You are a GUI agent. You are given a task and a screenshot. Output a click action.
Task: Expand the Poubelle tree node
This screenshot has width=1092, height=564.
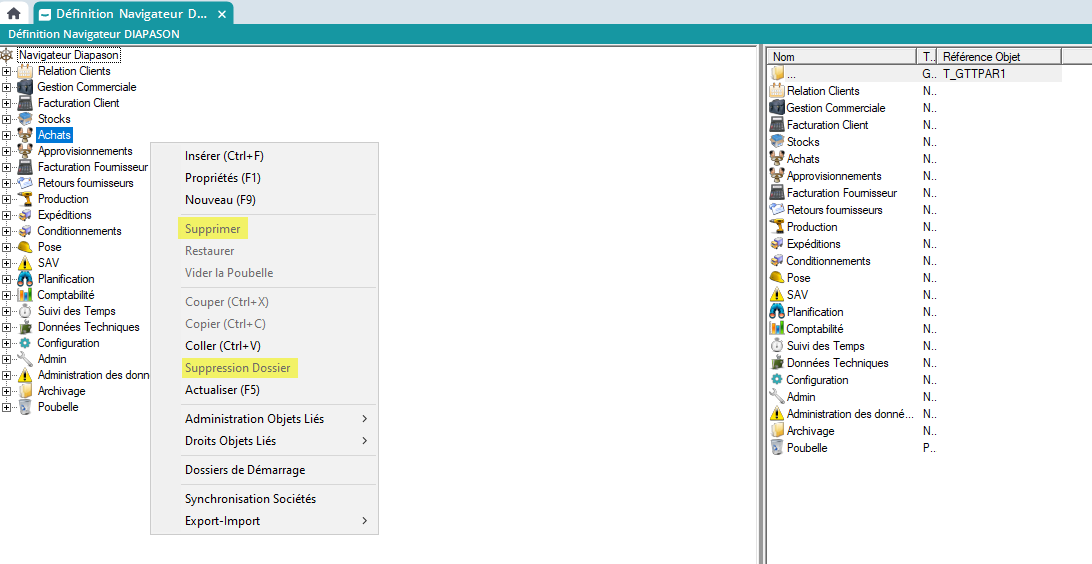click(x=7, y=407)
